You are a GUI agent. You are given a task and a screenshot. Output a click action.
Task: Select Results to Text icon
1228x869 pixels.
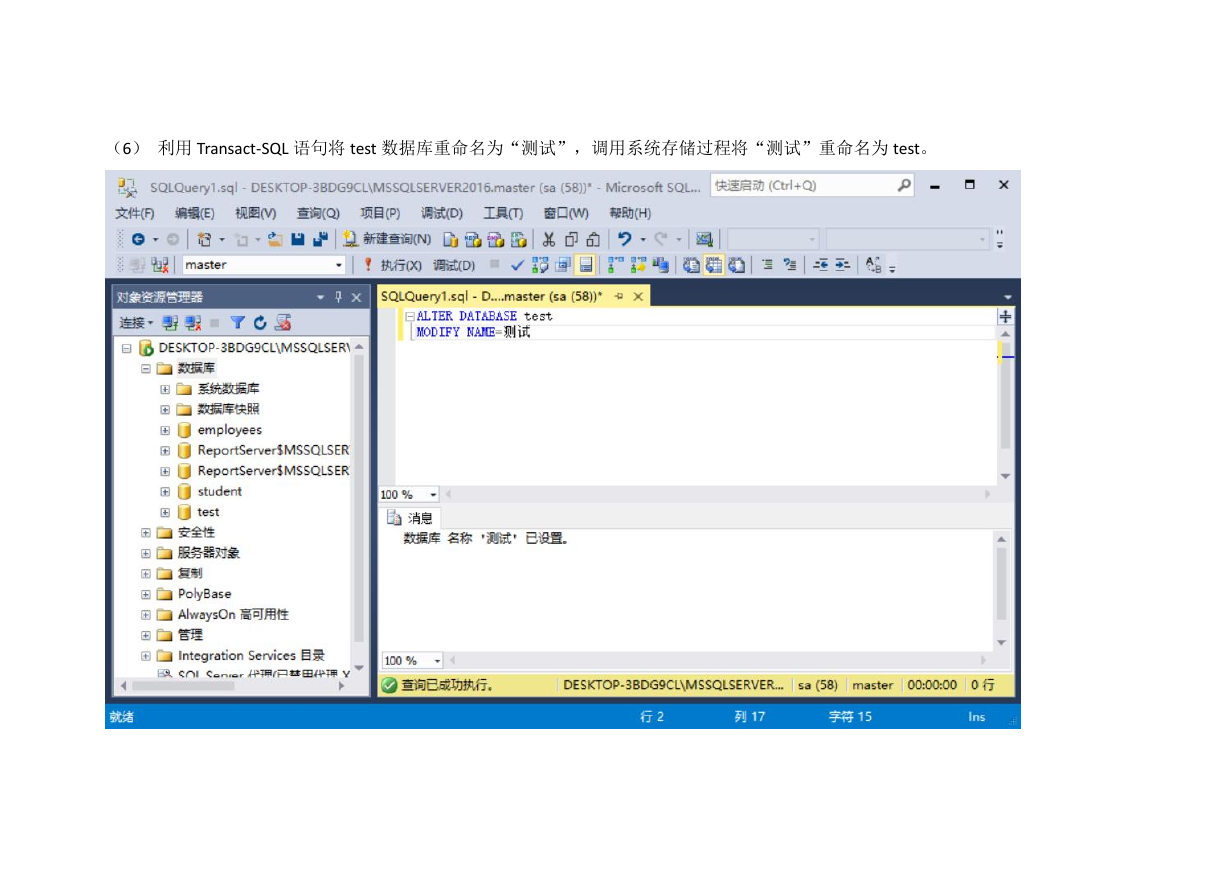click(x=691, y=265)
